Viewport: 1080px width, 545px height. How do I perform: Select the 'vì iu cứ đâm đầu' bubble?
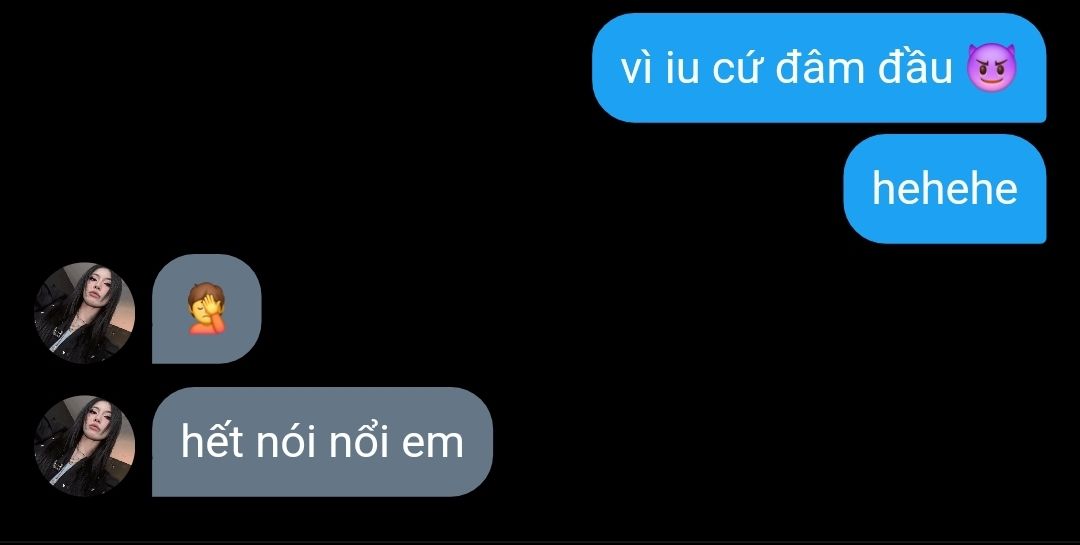click(819, 68)
